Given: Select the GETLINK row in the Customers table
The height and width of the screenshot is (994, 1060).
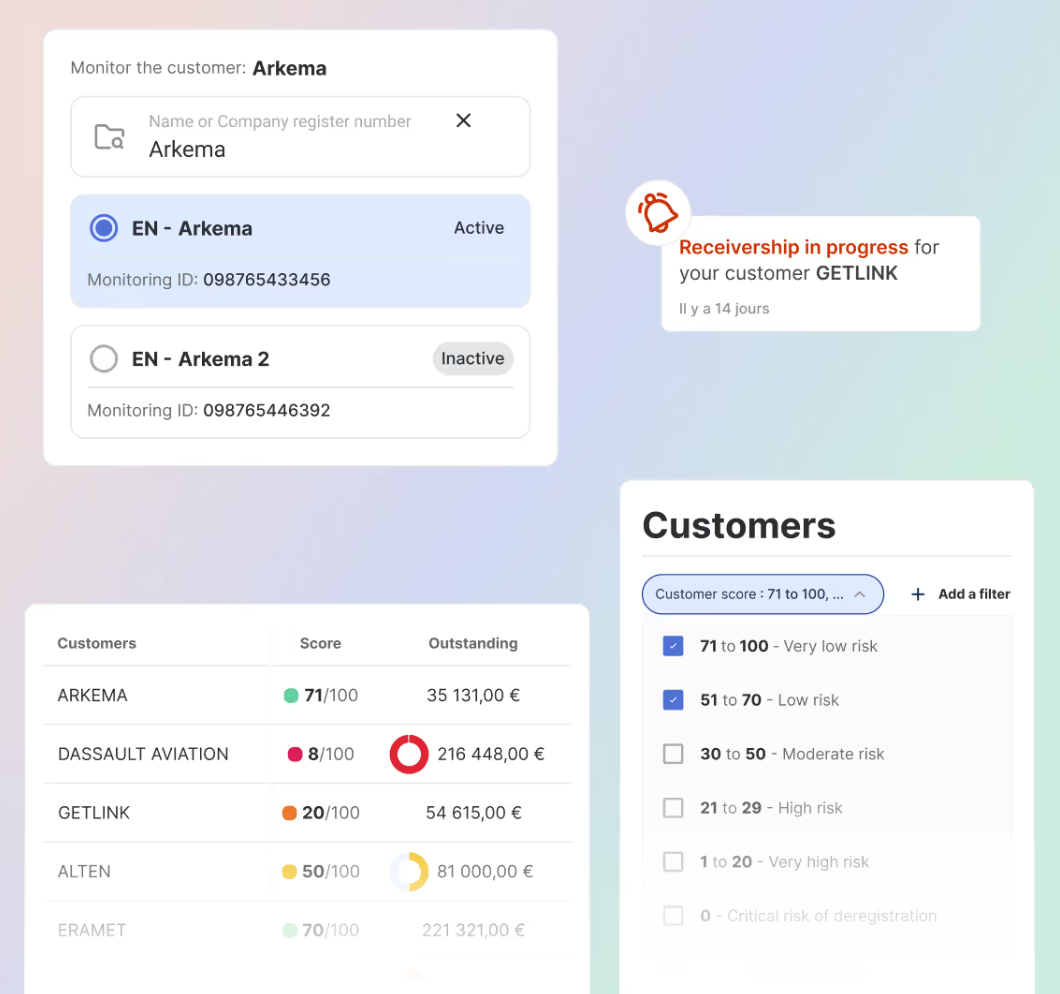Looking at the screenshot, I should point(93,812).
